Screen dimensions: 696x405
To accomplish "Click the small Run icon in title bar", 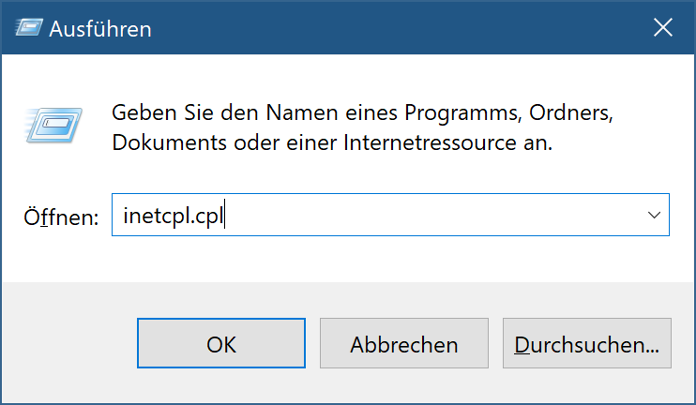I will coord(28,28).
